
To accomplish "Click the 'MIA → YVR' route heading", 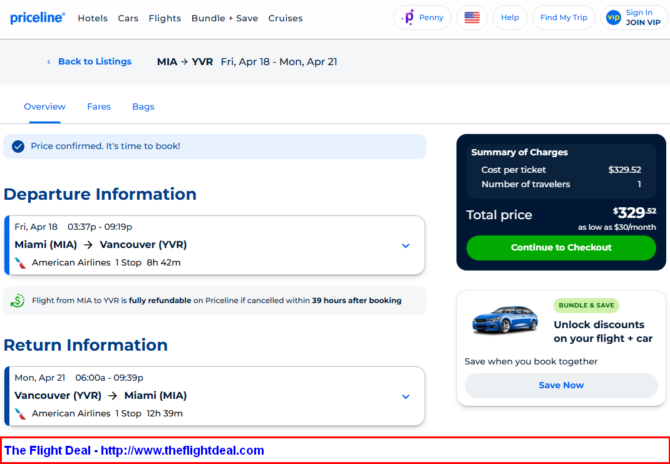I will coord(185,62).
